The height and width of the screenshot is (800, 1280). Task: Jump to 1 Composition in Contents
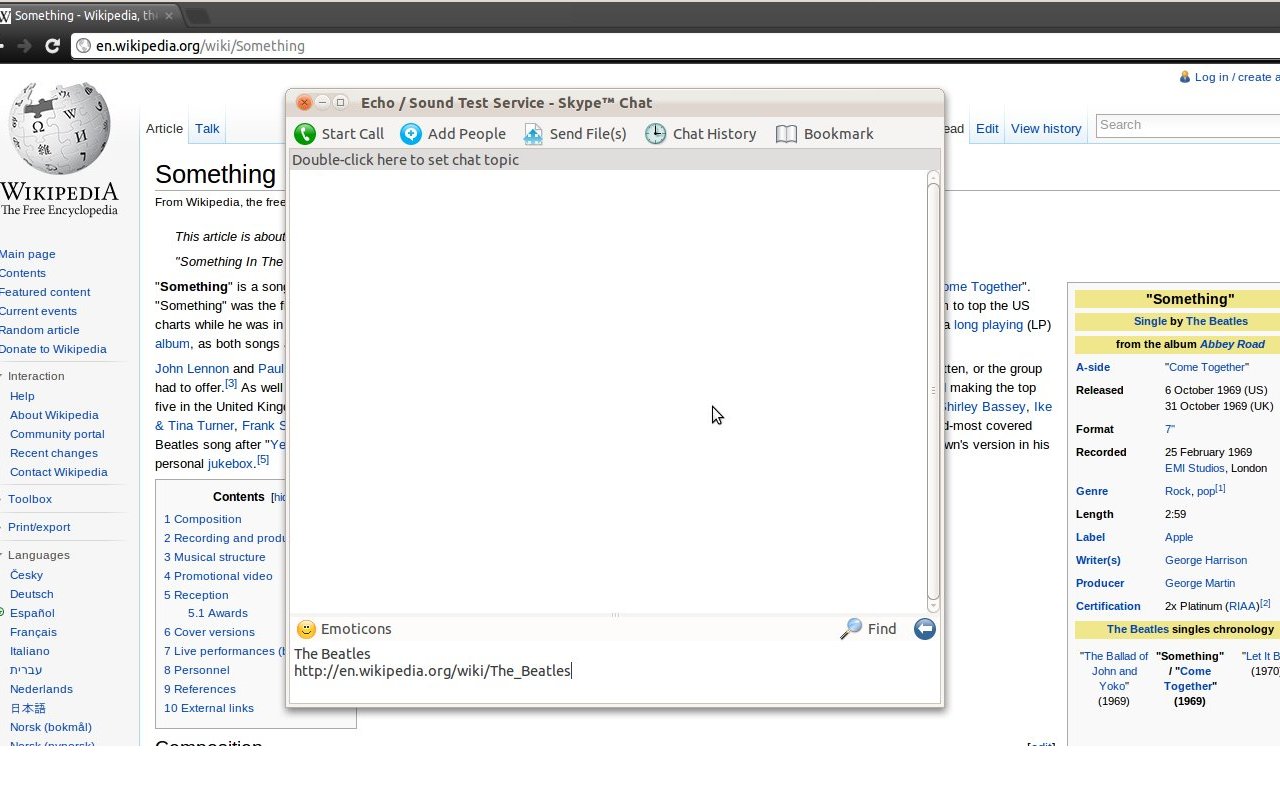pyautogui.click(x=203, y=519)
